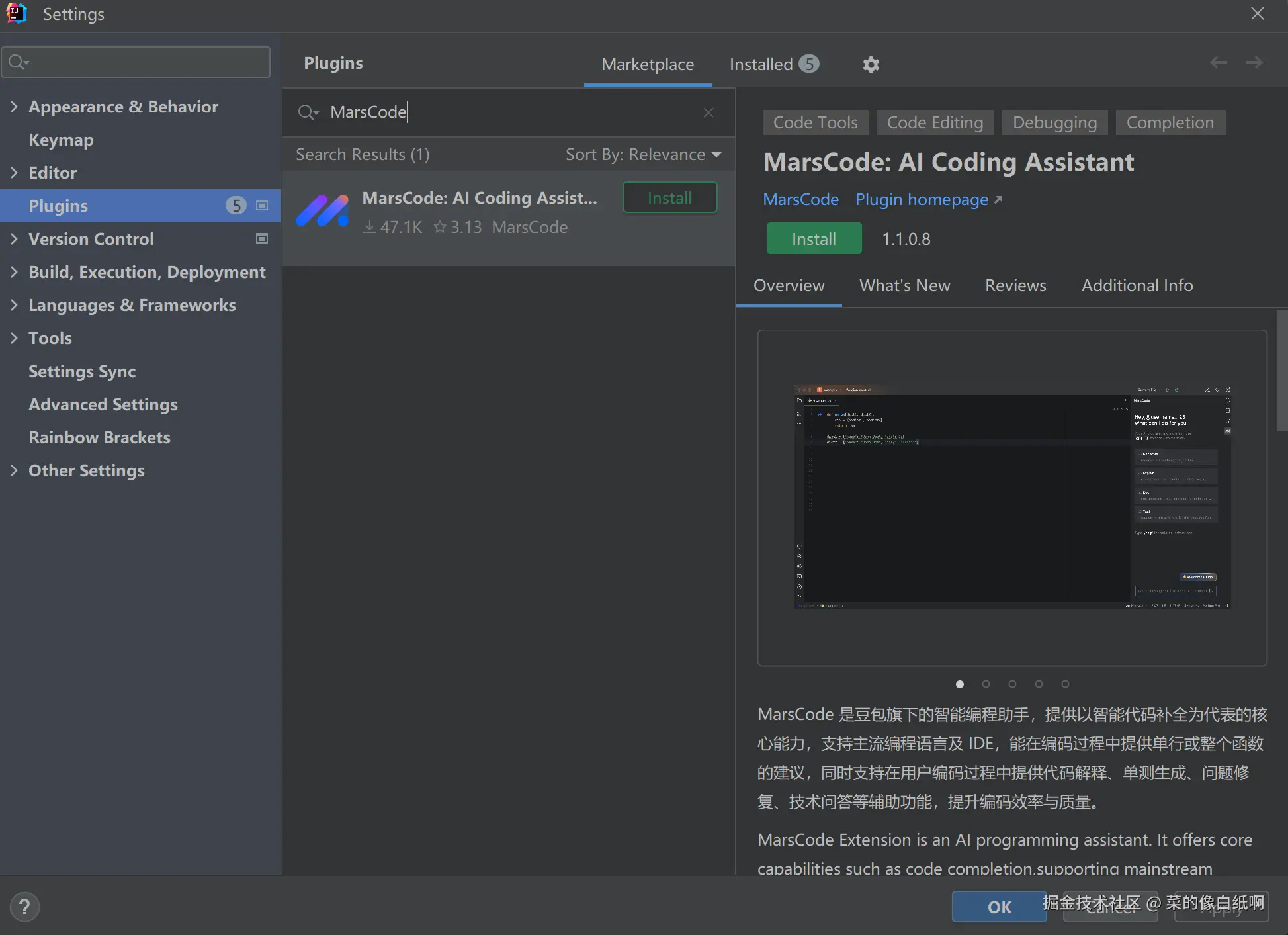Focus the plugin search field containing MarsCode
This screenshot has height=935, width=1288.
[509, 112]
